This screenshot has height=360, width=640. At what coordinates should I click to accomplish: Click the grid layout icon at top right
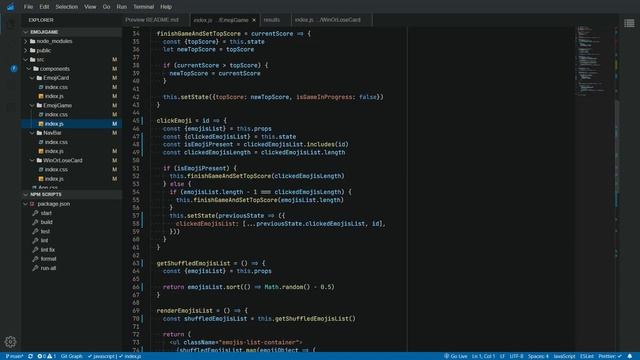click(x=629, y=23)
